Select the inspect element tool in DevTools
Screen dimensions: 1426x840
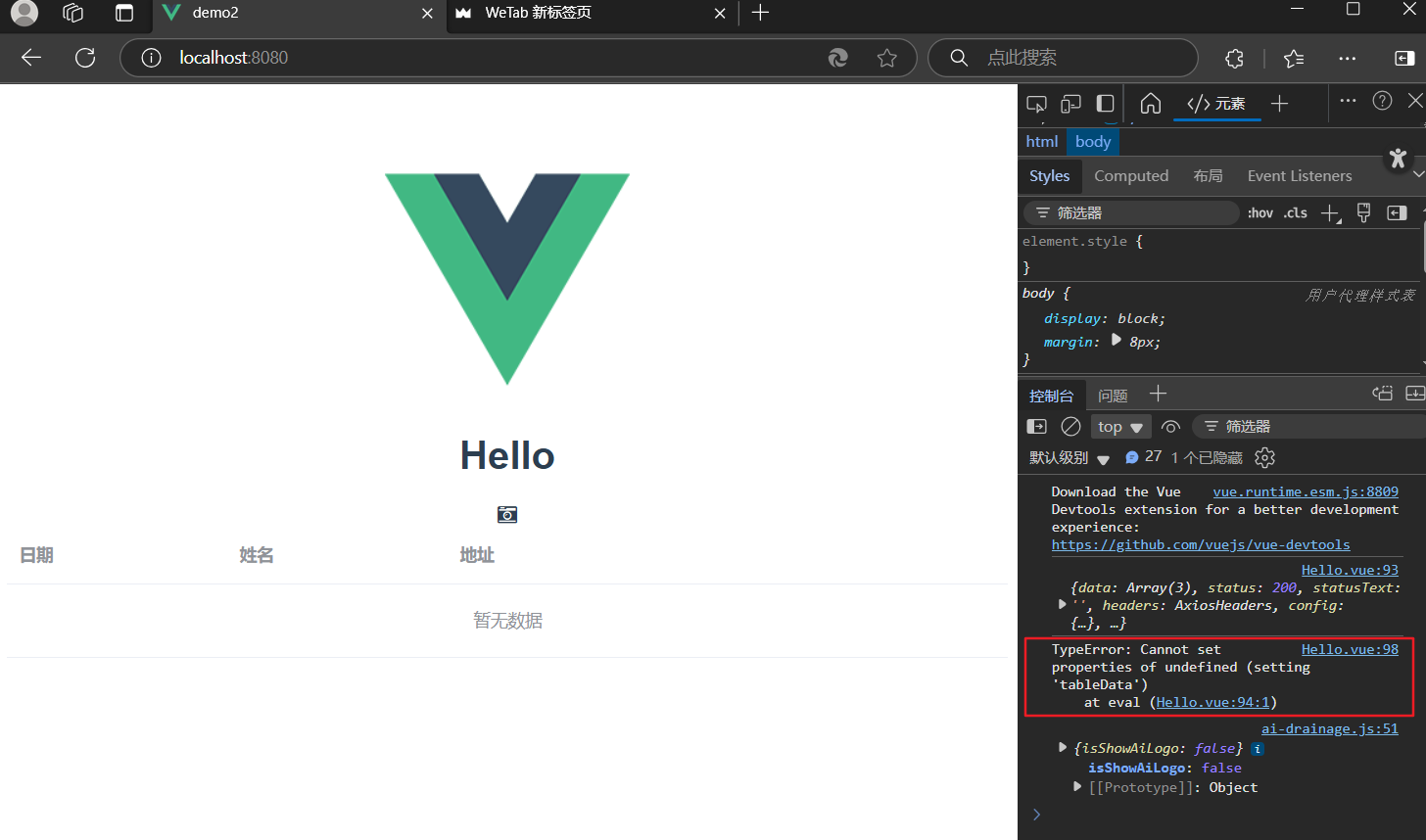click(1036, 103)
